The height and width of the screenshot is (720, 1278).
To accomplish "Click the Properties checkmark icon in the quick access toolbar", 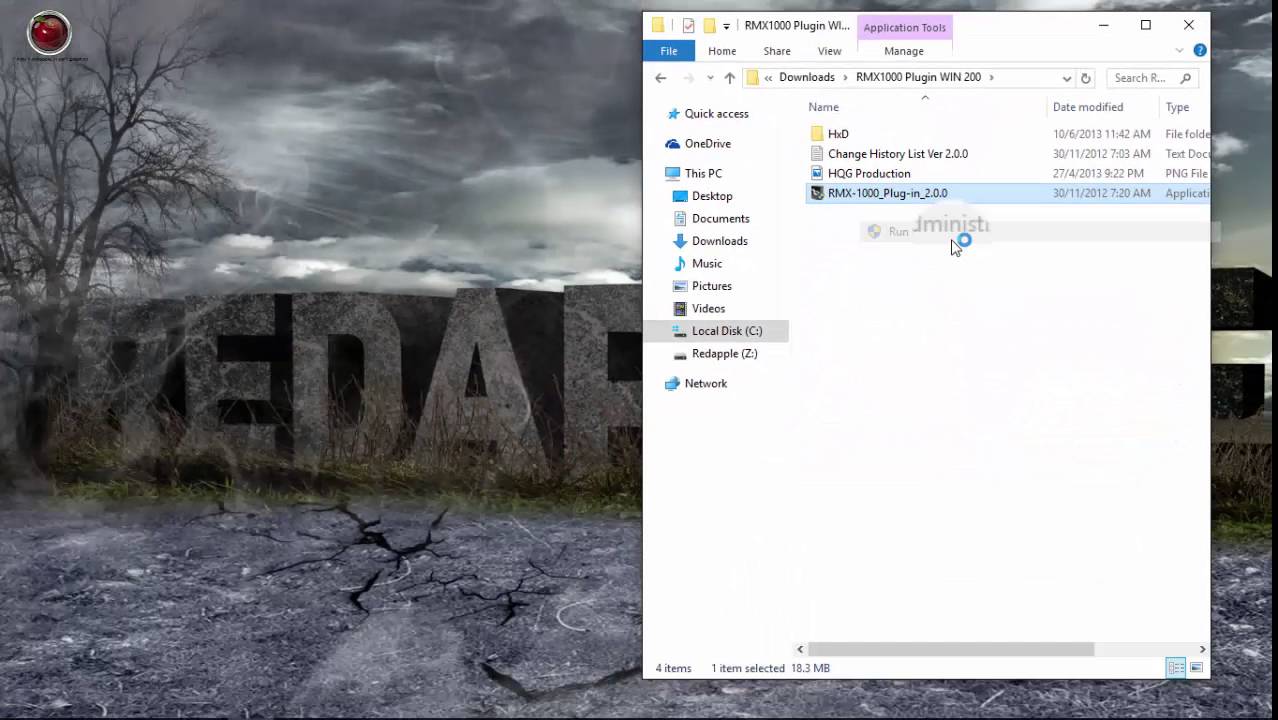I will tap(688, 26).
